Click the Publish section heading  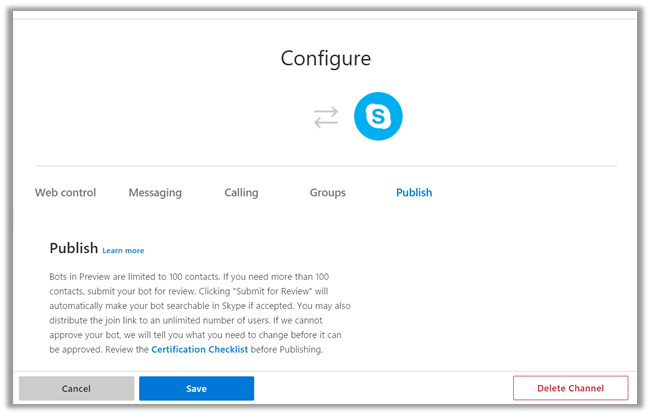pos(74,248)
